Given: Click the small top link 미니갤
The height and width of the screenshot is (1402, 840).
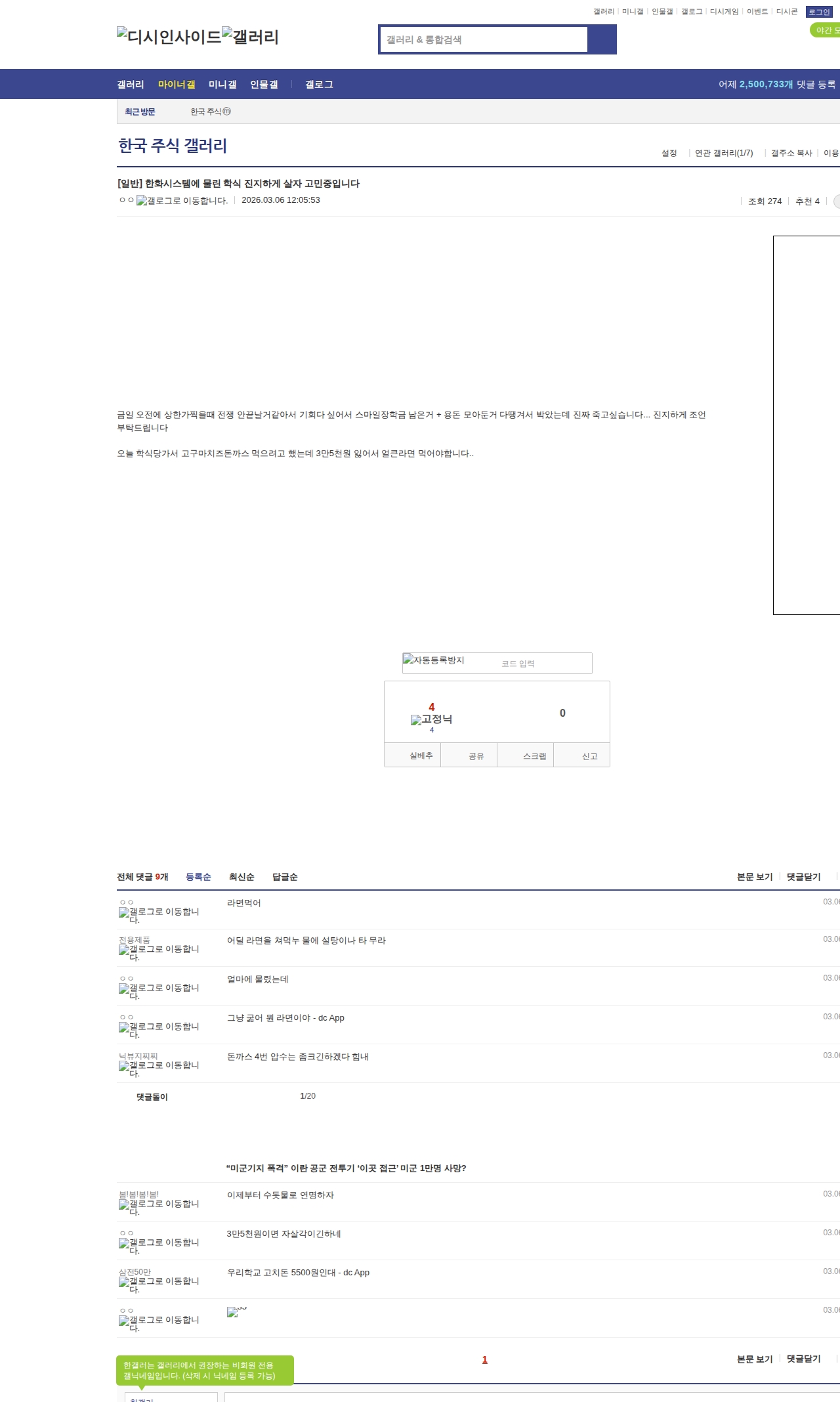Looking at the screenshot, I should point(633,12).
